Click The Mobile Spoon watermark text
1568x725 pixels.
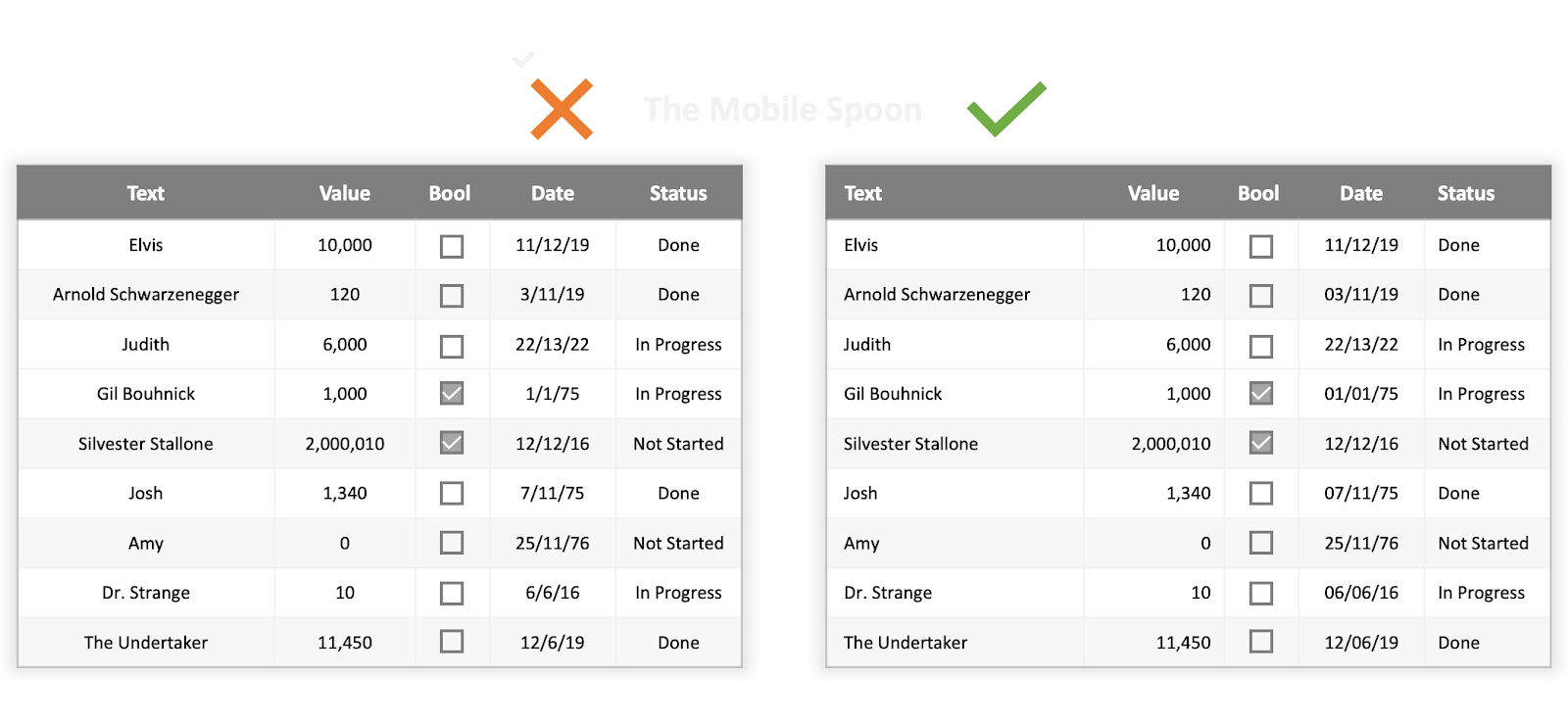pyautogui.click(x=782, y=110)
